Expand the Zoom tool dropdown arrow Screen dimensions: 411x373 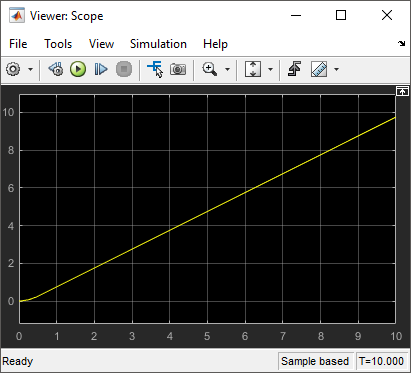coord(227,69)
